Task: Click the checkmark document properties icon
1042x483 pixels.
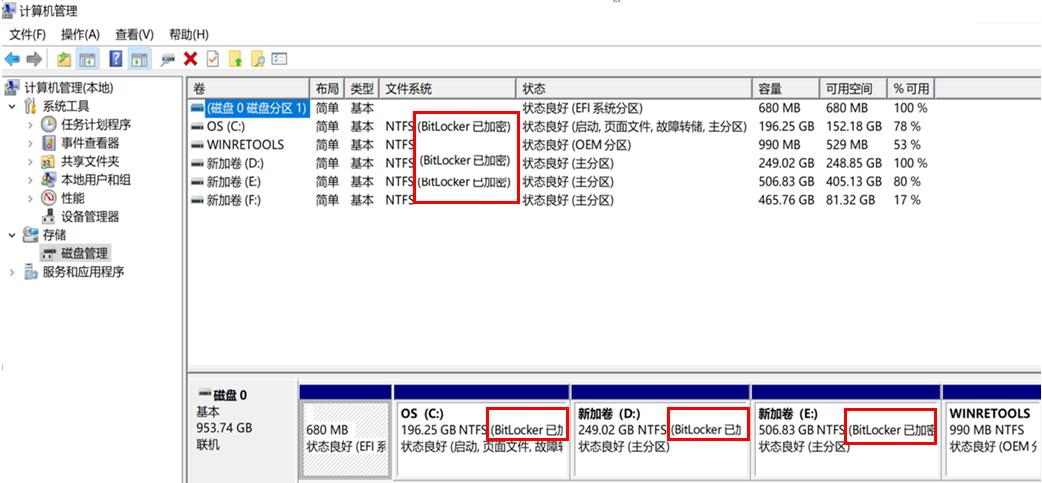Action: (213, 59)
